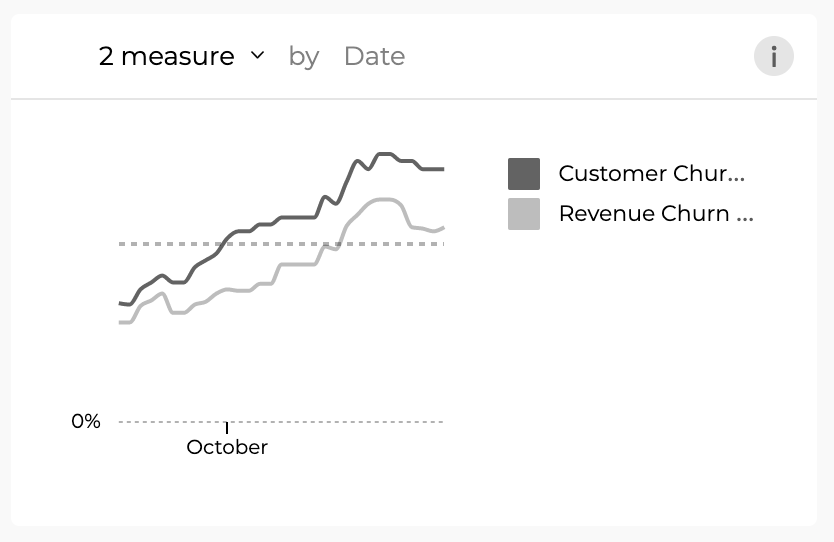
Task: Click the October axis label
Action: click(227, 447)
